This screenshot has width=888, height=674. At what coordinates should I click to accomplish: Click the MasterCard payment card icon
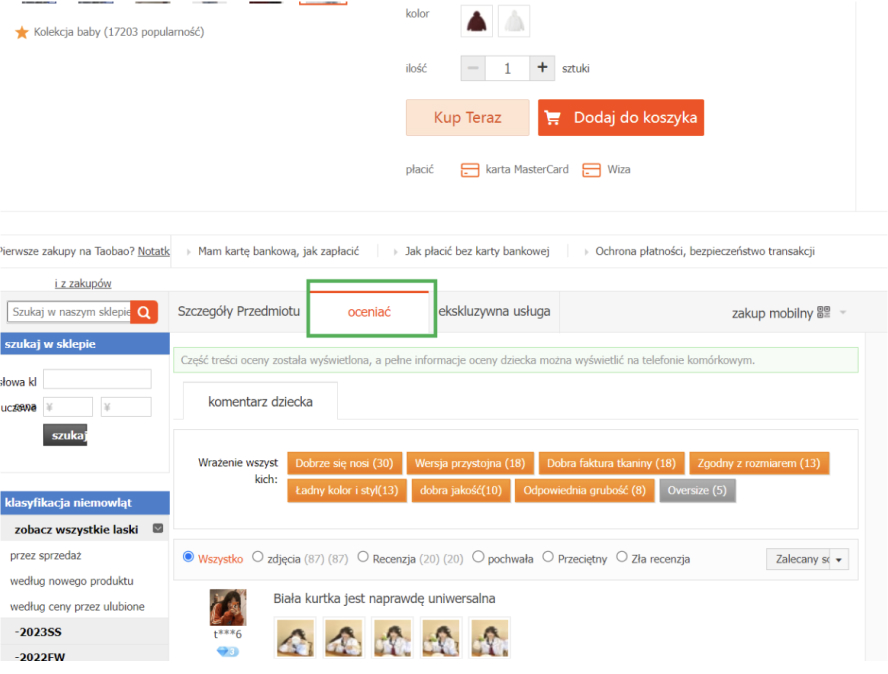tap(470, 170)
